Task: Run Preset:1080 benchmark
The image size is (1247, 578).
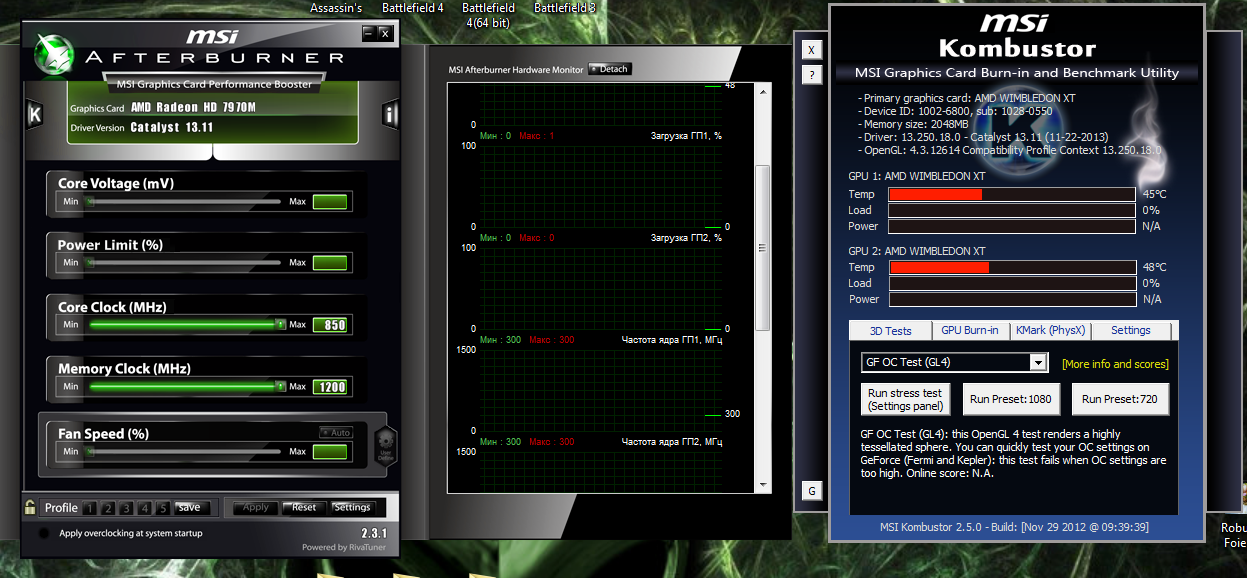Action: (1011, 399)
